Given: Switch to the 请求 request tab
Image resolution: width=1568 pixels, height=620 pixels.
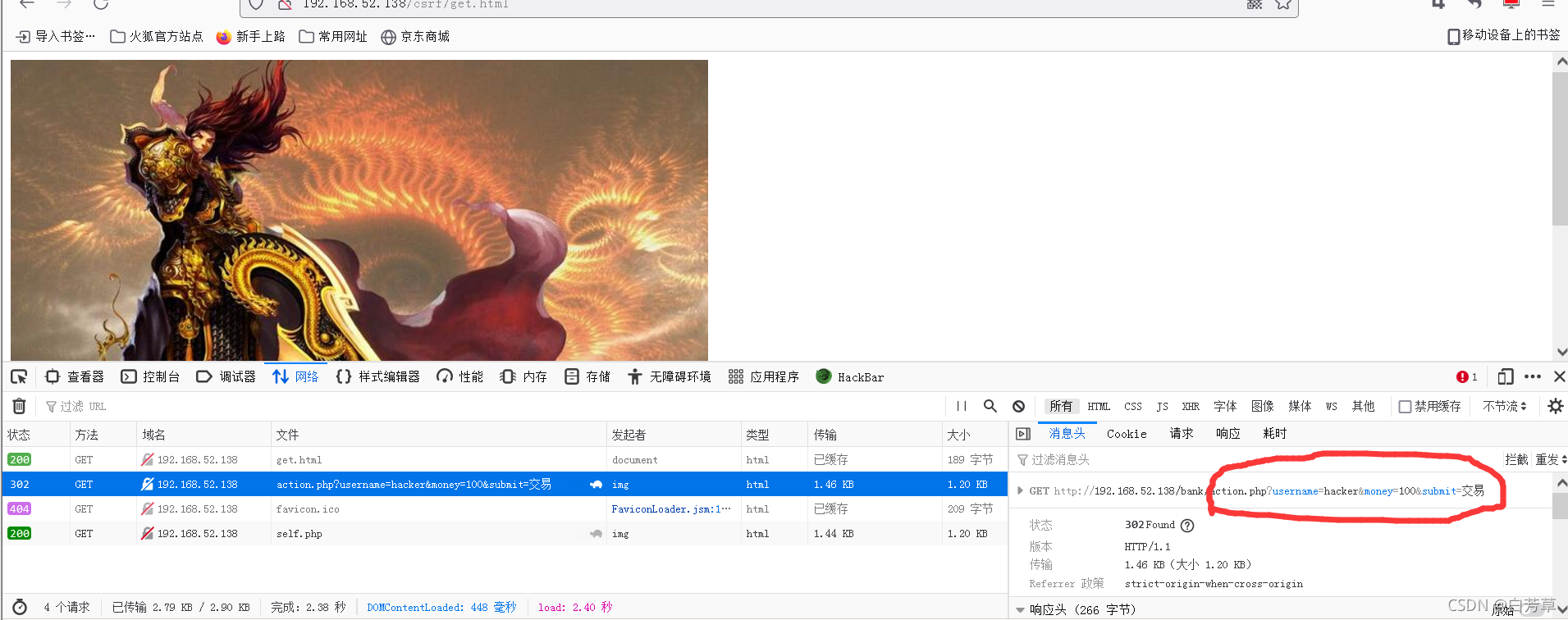Looking at the screenshot, I should 1182,434.
